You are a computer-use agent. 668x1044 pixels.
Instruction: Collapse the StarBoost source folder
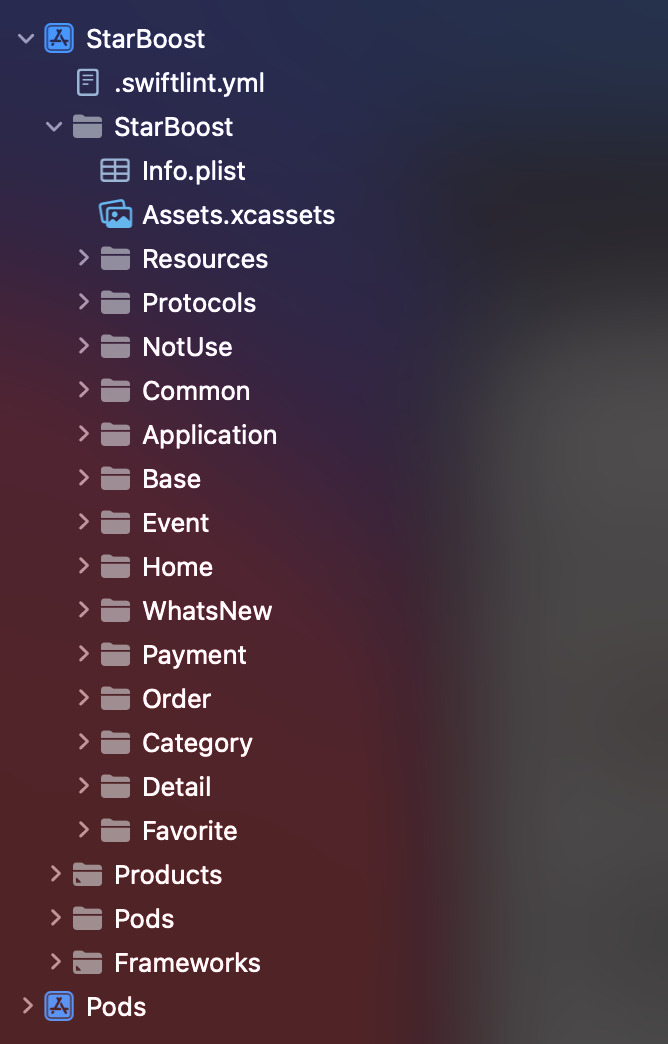(x=55, y=127)
